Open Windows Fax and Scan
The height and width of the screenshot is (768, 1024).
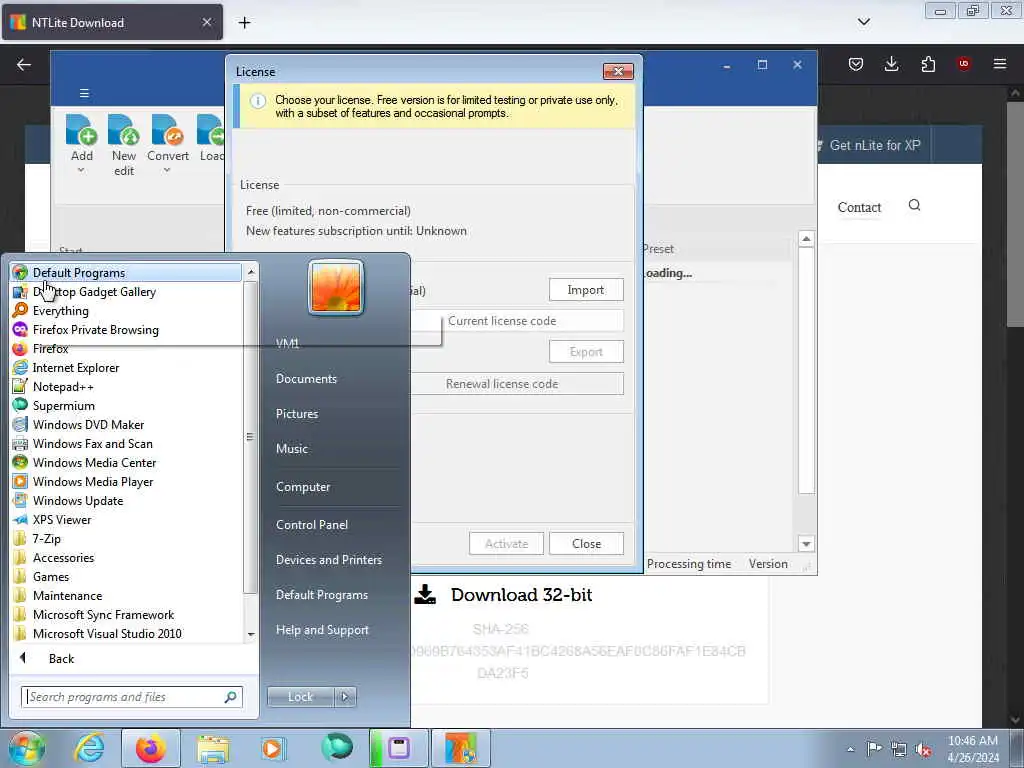coord(125,443)
